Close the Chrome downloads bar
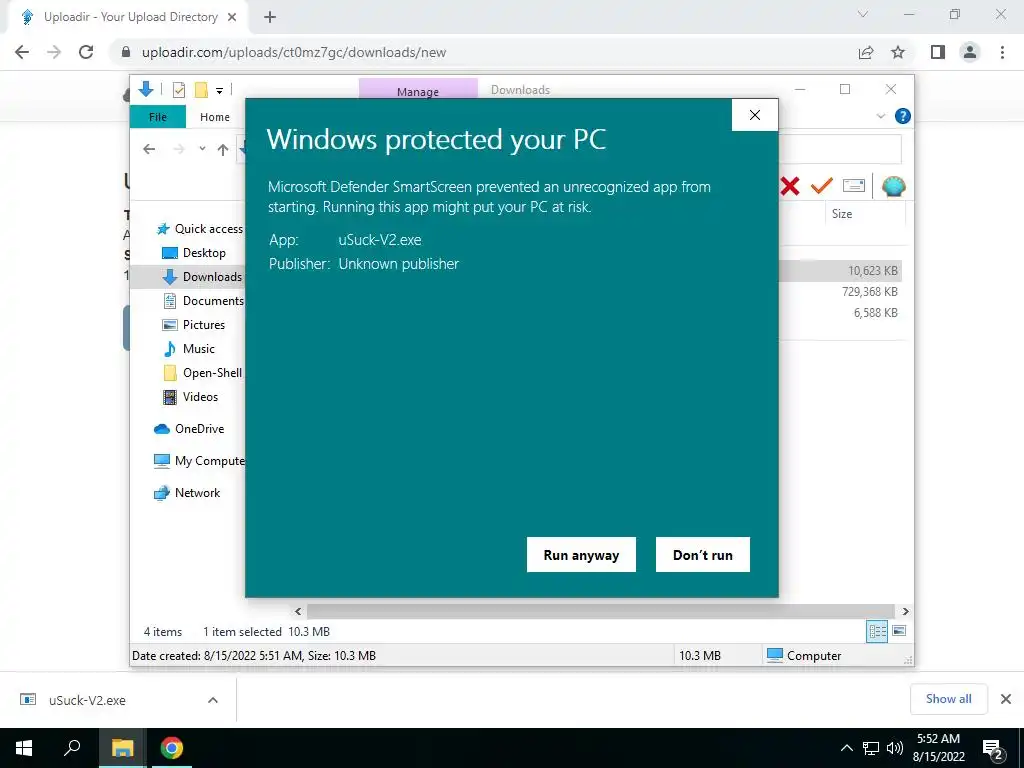 coord(1006,699)
